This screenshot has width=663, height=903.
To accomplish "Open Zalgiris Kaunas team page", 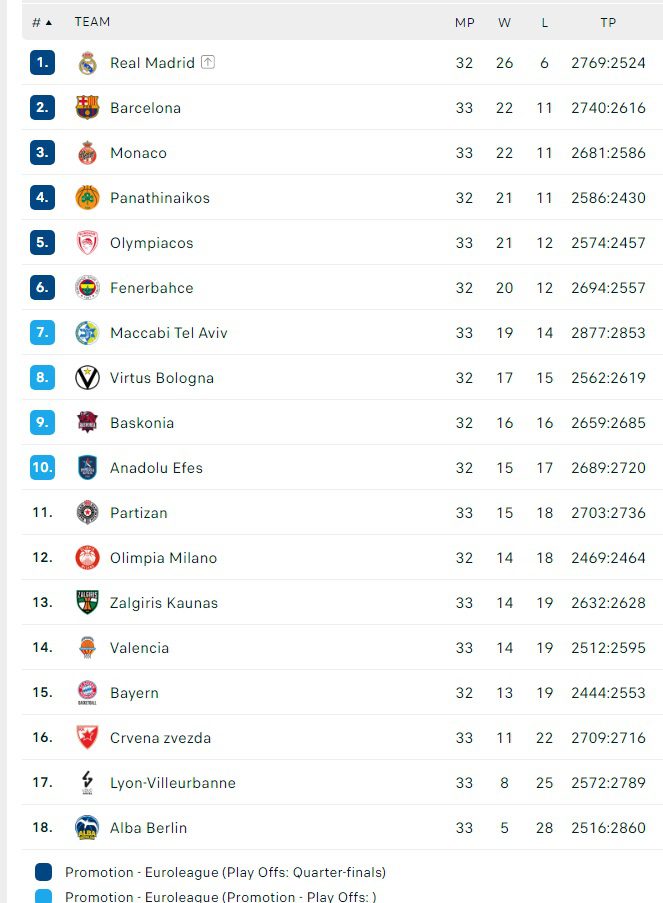I will [x=163, y=603].
